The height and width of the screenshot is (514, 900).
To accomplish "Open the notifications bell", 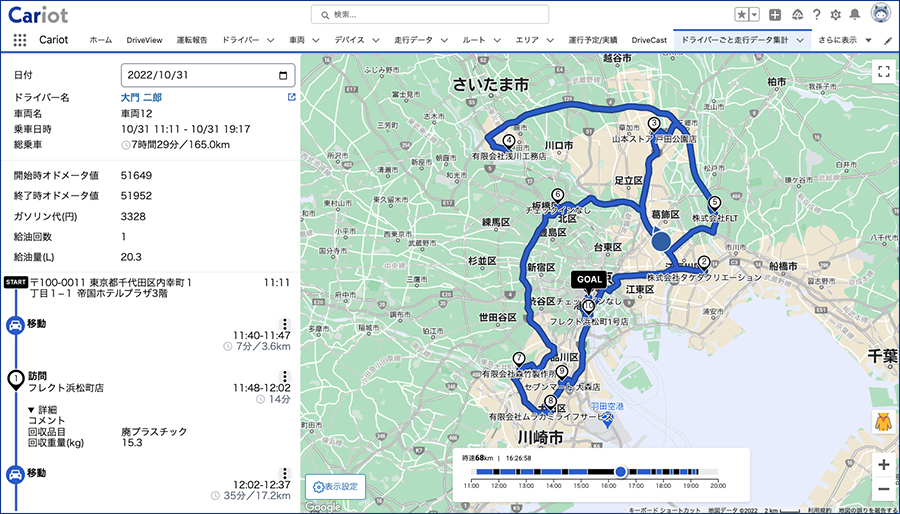I will 855,15.
